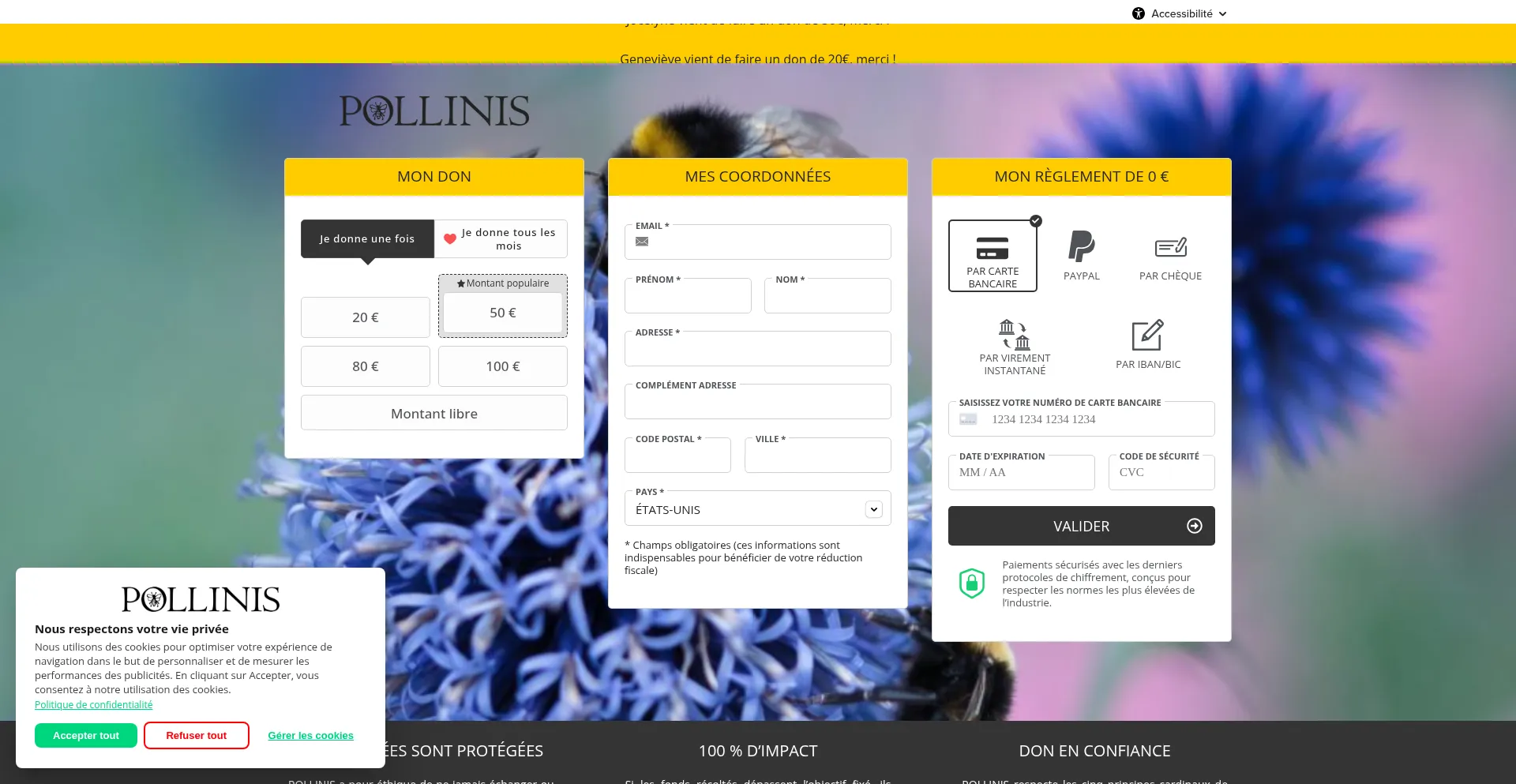Click POLLINIS logo in cookie banner
Viewport: 1516px width, 784px height.
coord(201,599)
